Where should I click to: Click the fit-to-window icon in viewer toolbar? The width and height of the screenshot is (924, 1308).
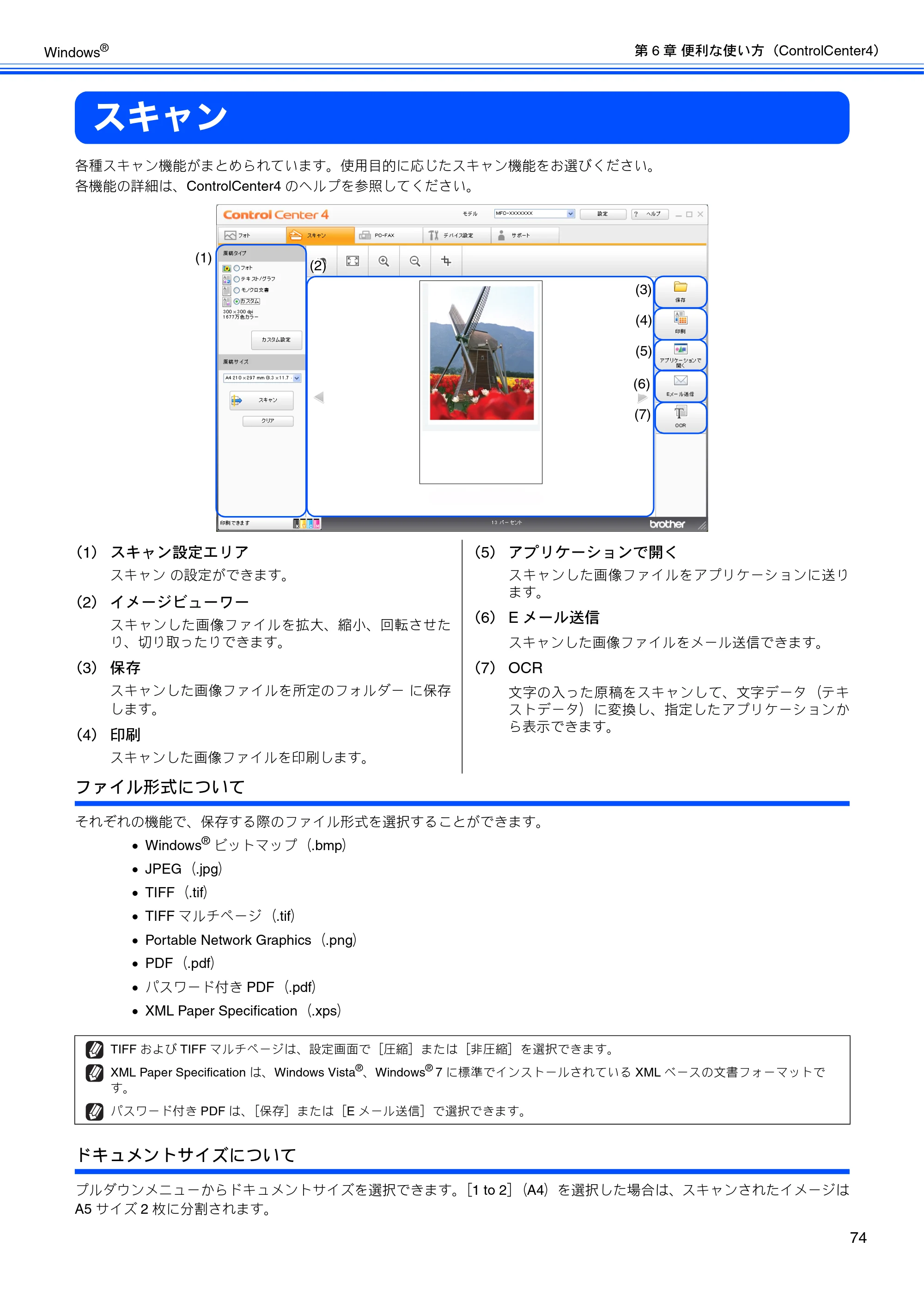tap(353, 261)
